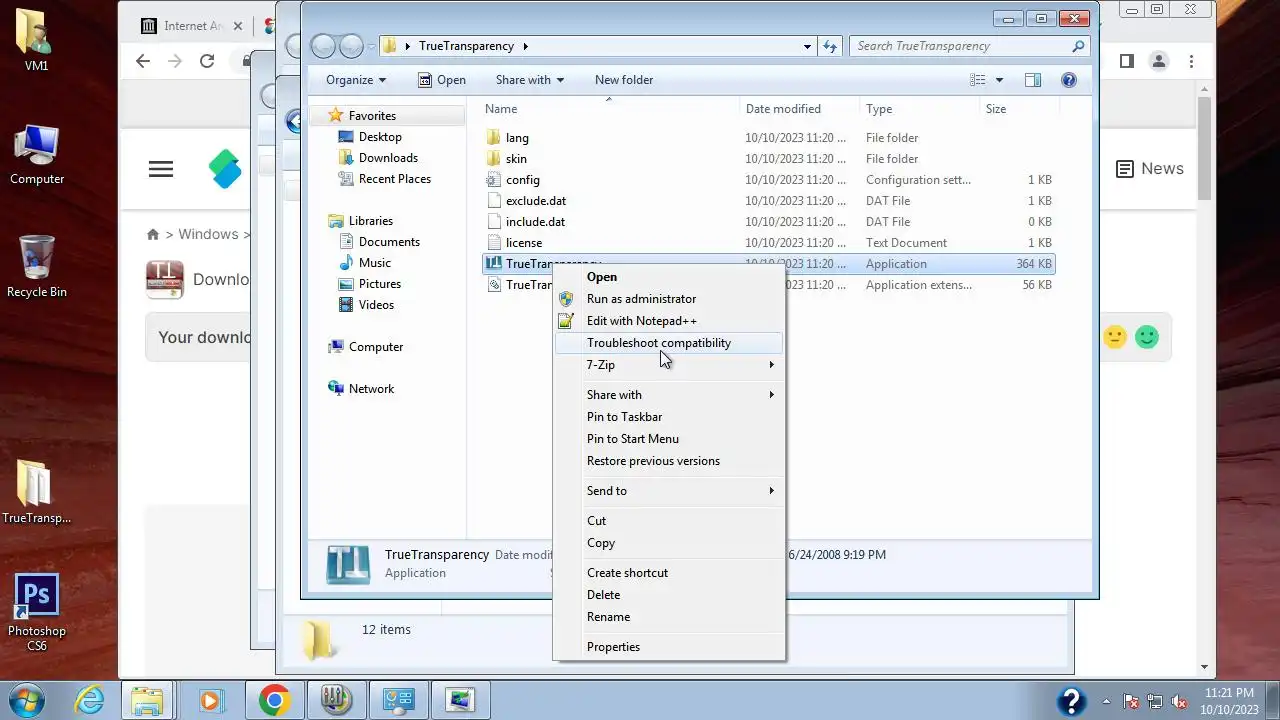Choose Delete in the context menu
This screenshot has height=720, width=1280.
click(669, 595)
